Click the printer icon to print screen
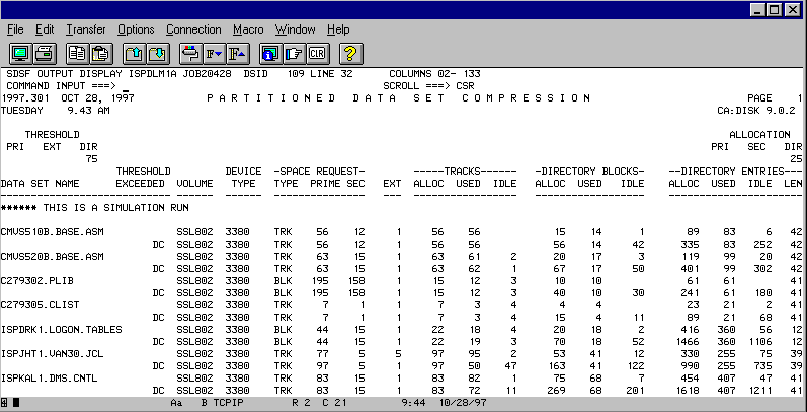The width and height of the screenshot is (807, 412). pyautogui.click(x=44, y=53)
